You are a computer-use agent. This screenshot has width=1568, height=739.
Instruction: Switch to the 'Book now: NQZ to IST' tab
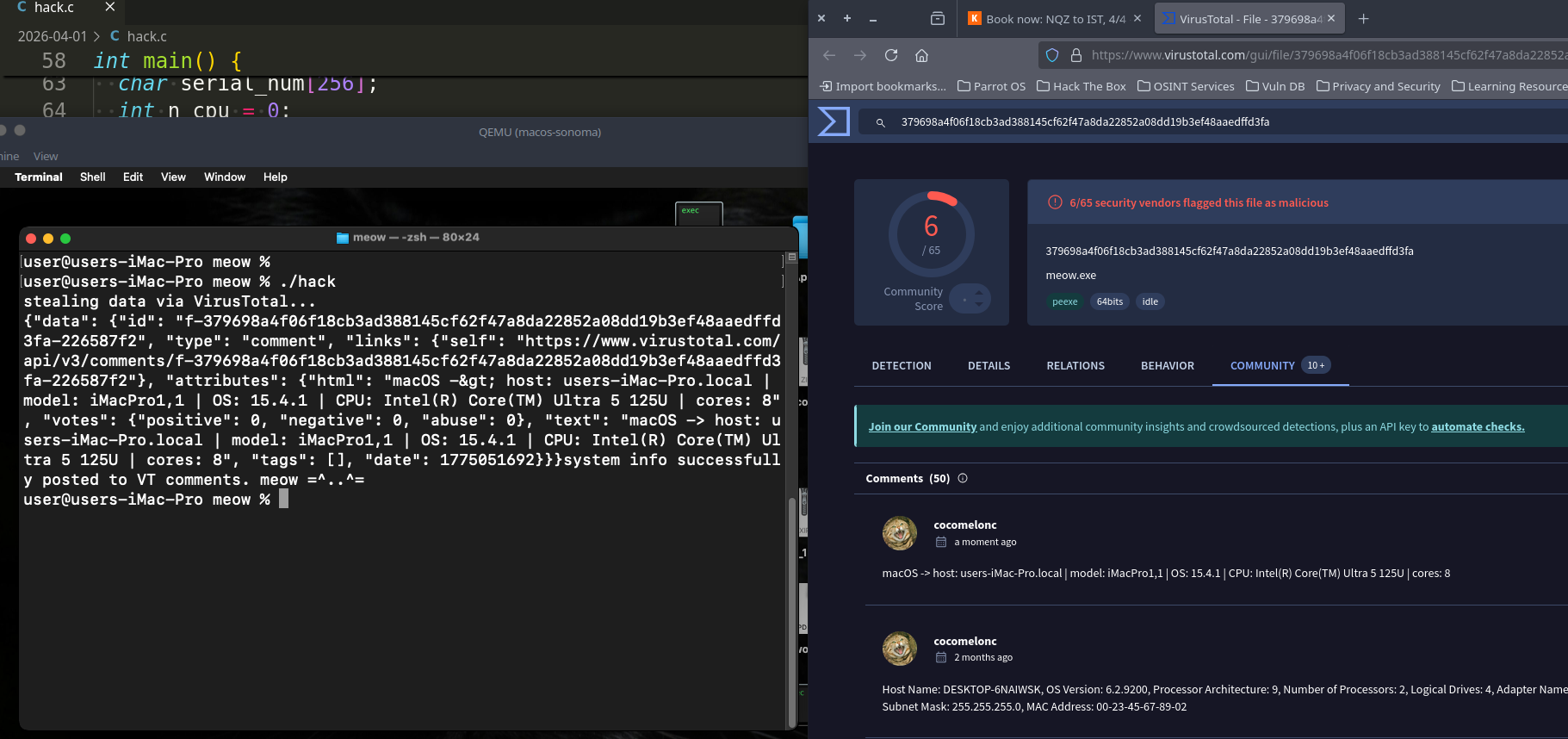tap(1055, 19)
